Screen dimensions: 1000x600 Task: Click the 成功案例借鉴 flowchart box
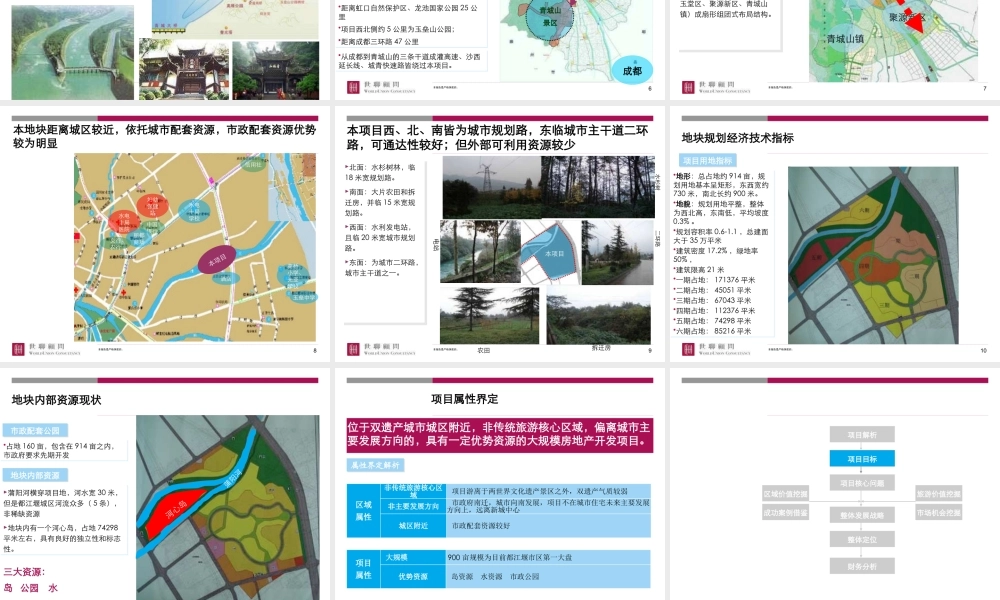point(786,513)
